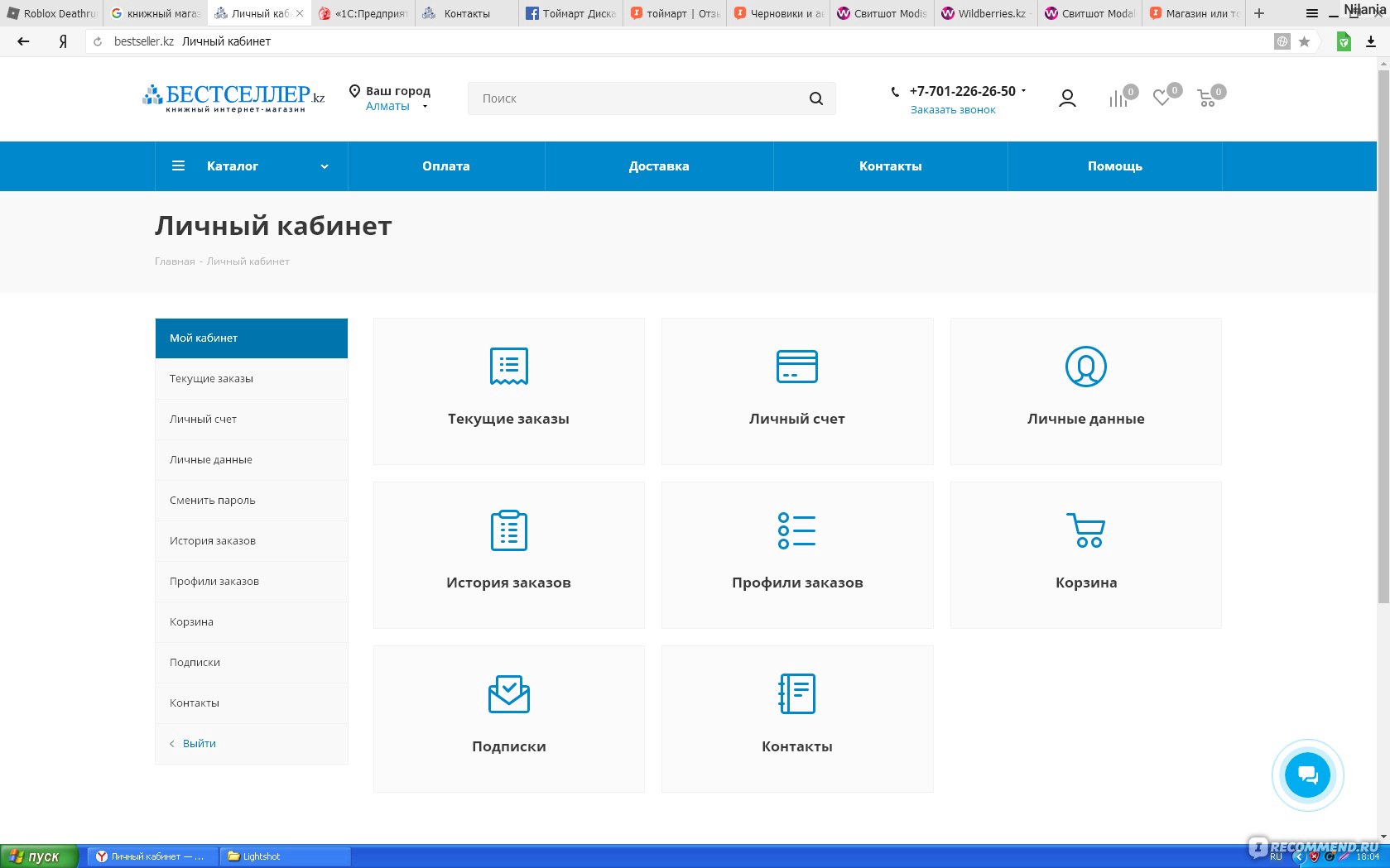The width and height of the screenshot is (1390, 868).
Task: Open the user account icon in header
Action: tap(1067, 98)
